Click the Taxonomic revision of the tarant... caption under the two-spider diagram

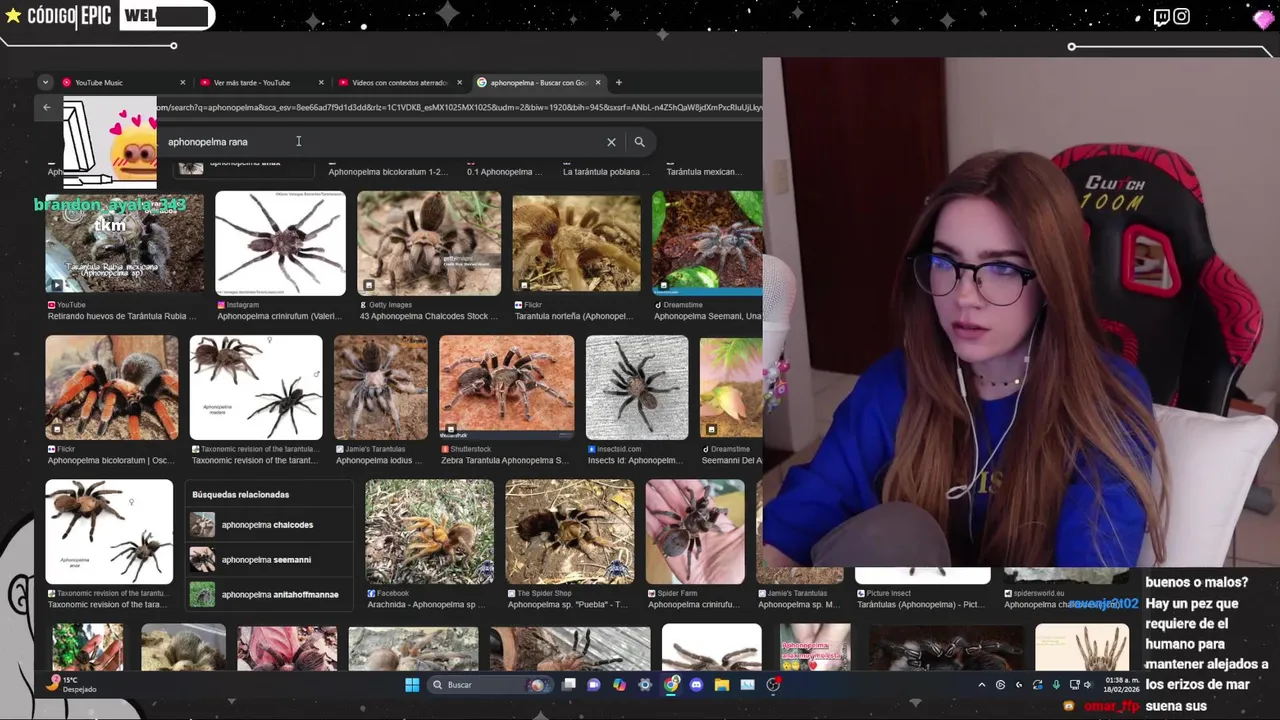(255, 460)
